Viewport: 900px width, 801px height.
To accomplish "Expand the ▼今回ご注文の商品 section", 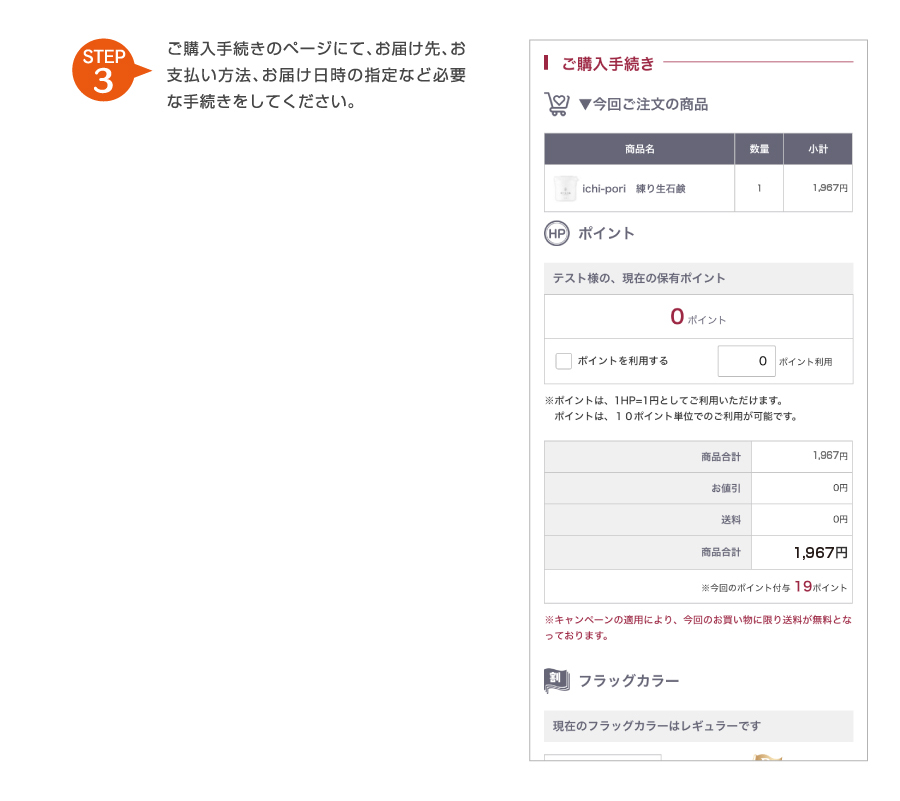I will click(x=643, y=104).
